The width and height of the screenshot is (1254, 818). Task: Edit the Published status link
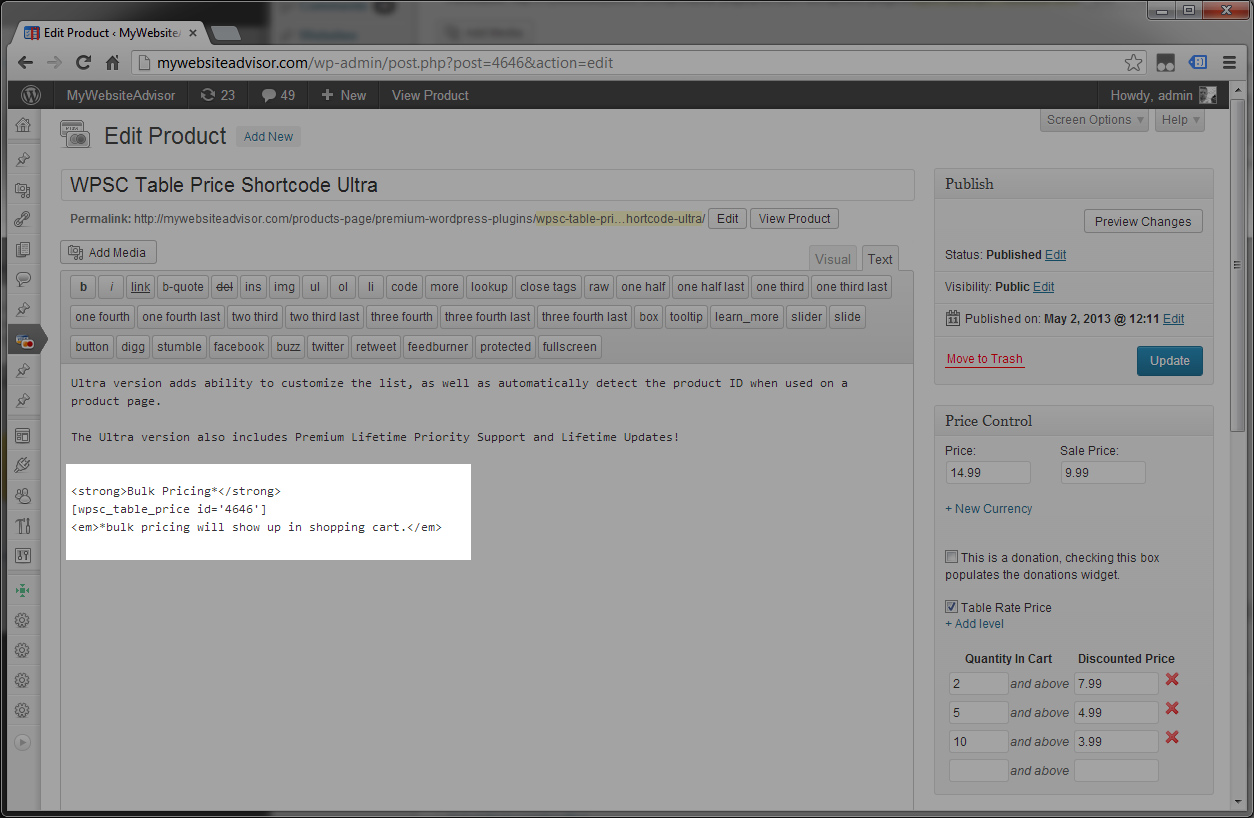point(1055,255)
